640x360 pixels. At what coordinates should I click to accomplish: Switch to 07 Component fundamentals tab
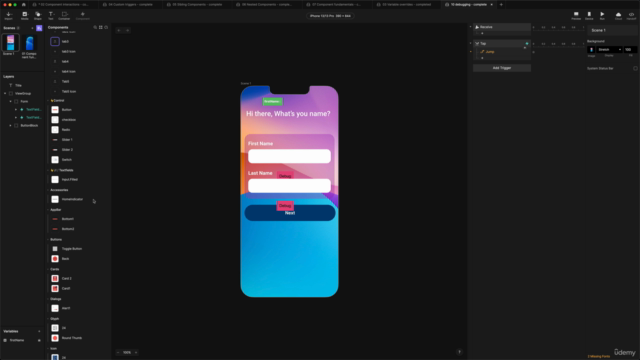335,4
